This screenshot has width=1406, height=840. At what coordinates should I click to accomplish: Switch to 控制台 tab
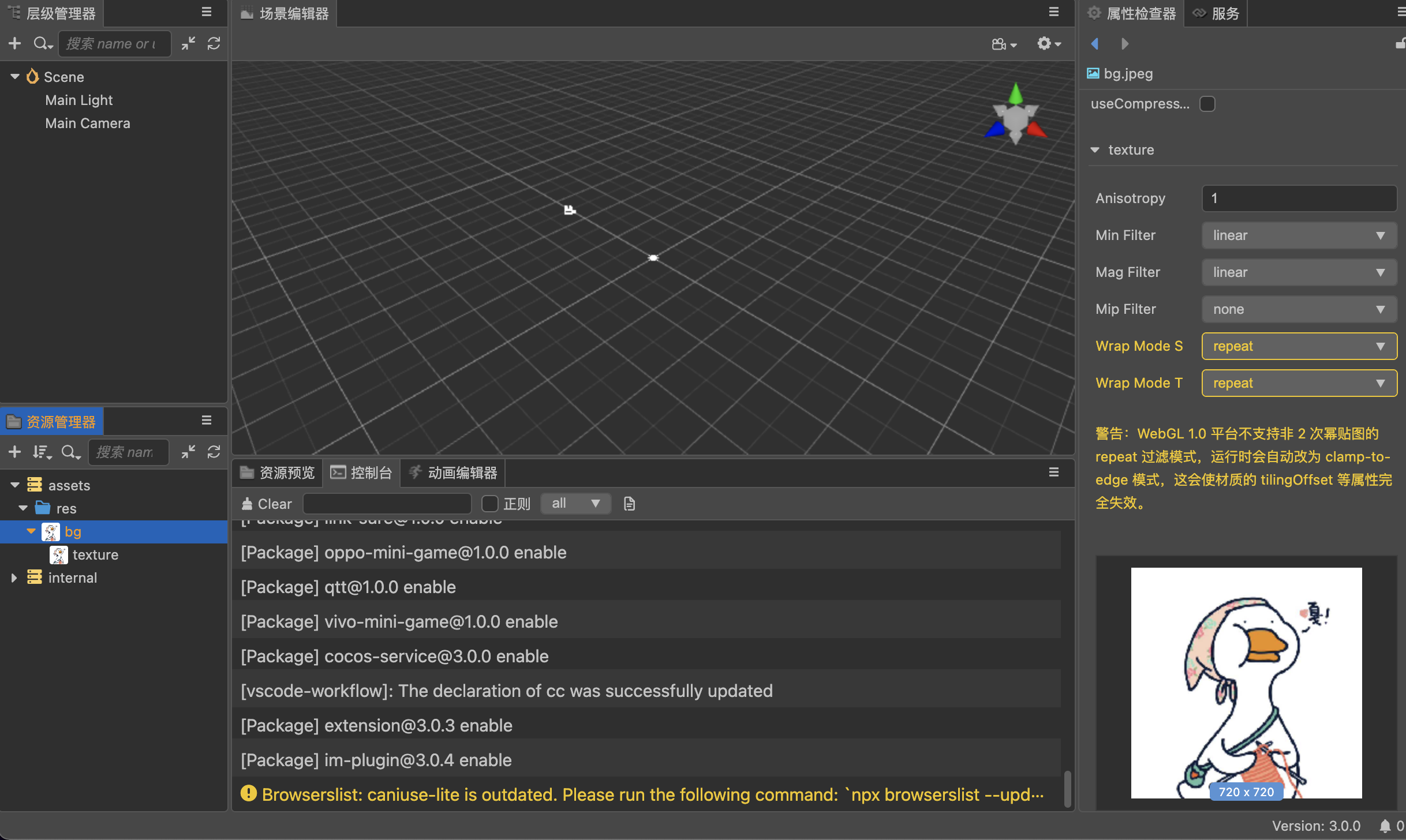(x=361, y=472)
